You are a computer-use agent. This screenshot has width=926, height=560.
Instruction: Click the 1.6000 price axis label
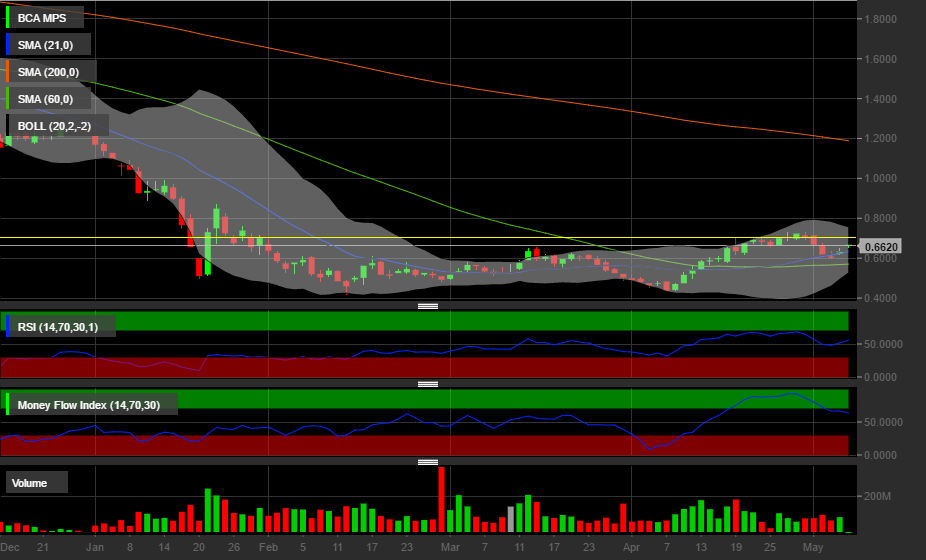tap(880, 59)
